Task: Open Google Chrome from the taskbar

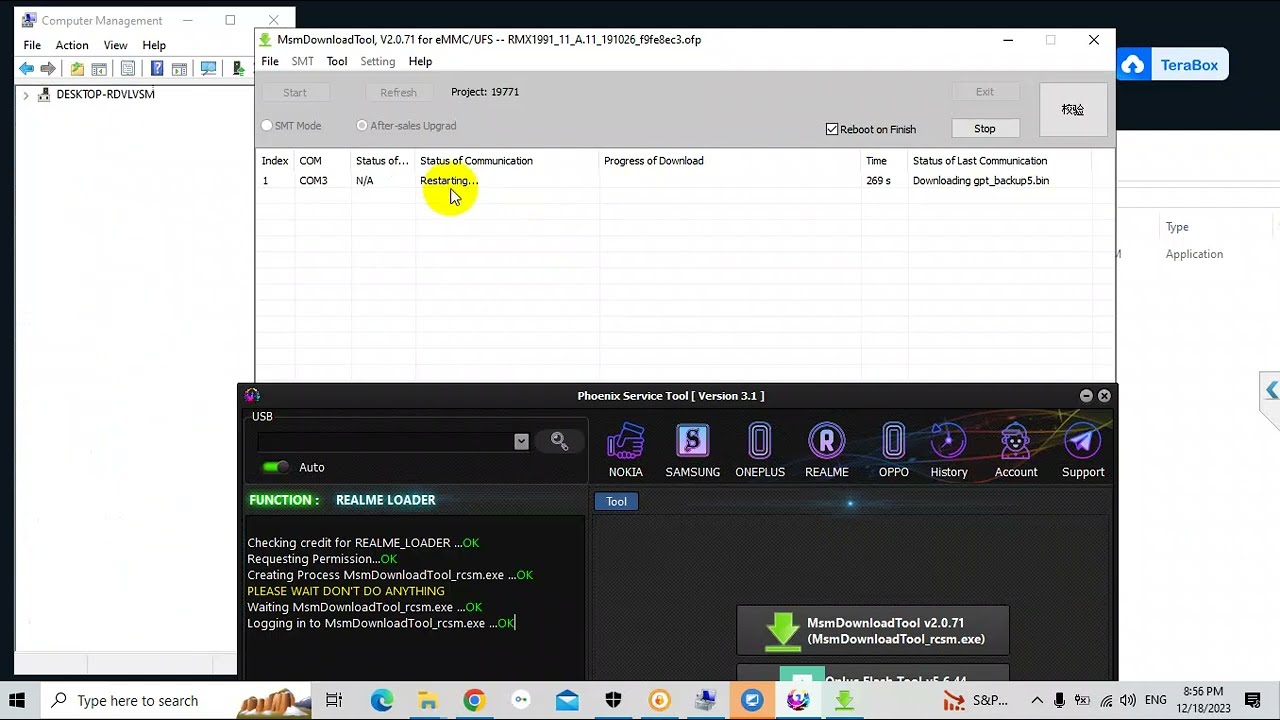Action: coord(474,700)
